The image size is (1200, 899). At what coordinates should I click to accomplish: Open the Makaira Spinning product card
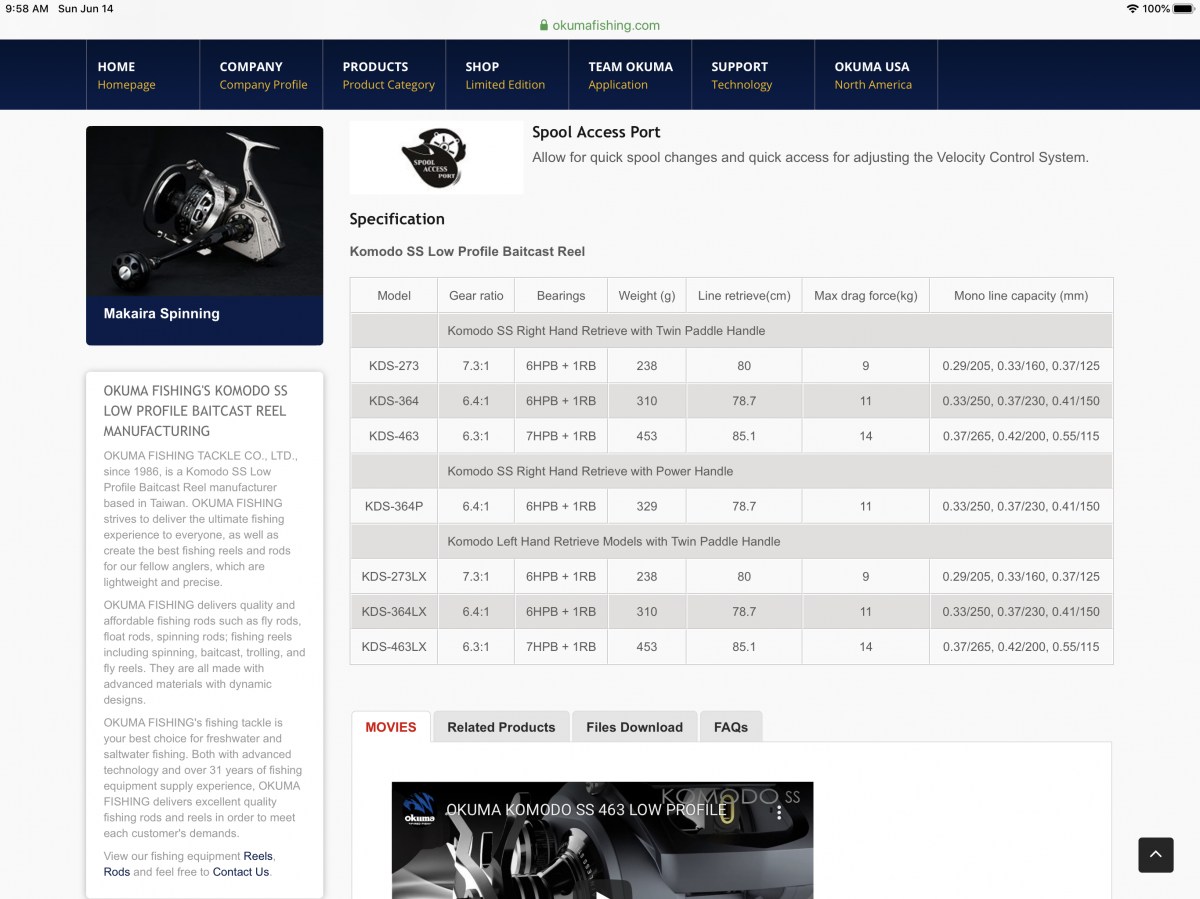[204, 235]
